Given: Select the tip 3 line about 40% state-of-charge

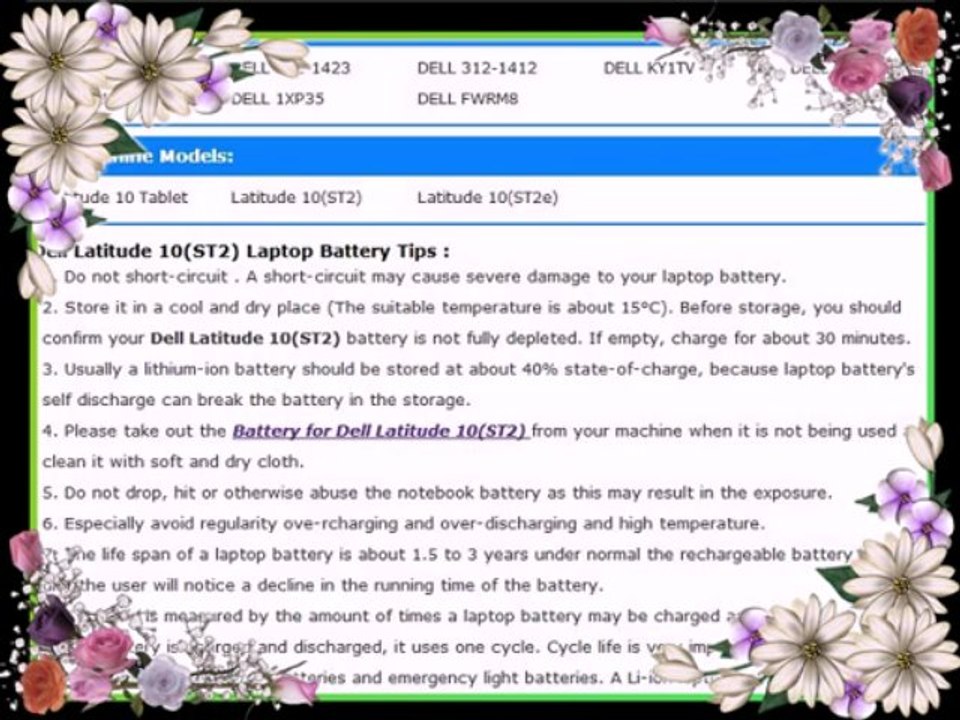Looking at the screenshot, I should point(478,369).
